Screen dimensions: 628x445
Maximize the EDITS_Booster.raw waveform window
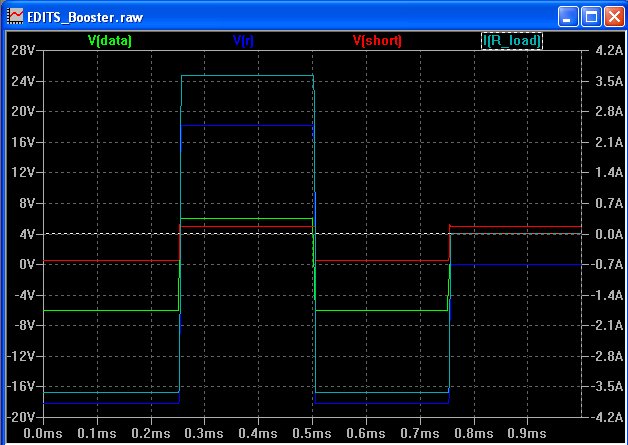591,16
